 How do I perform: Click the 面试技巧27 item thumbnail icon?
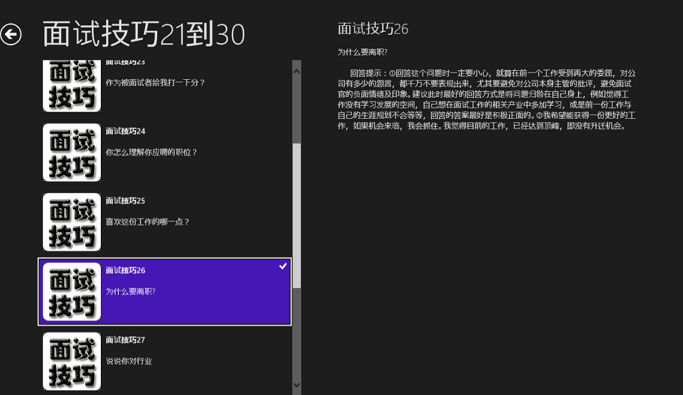point(72,361)
